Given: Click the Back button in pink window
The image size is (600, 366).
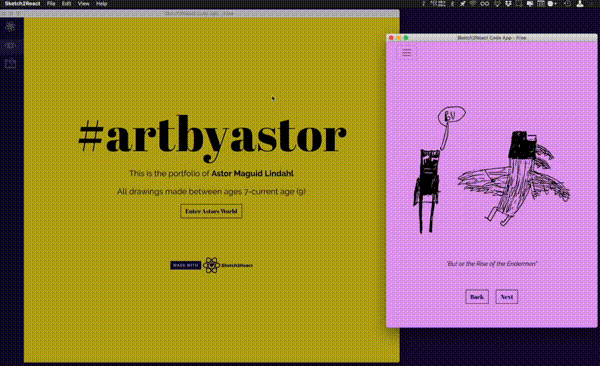Looking at the screenshot, I should [x=477, y=297].
